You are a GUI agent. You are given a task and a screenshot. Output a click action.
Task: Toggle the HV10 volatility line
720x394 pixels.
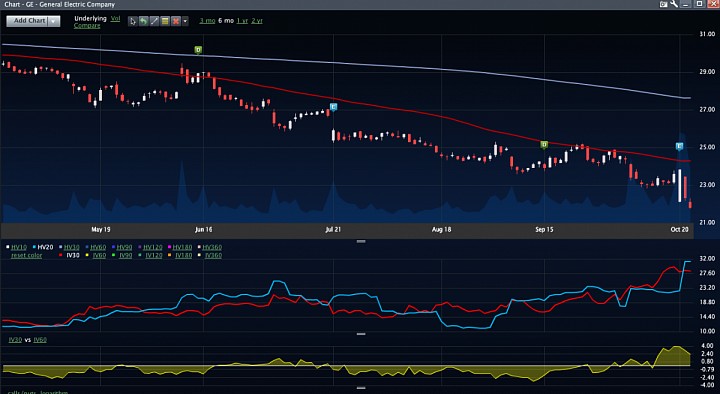(19, 247)
